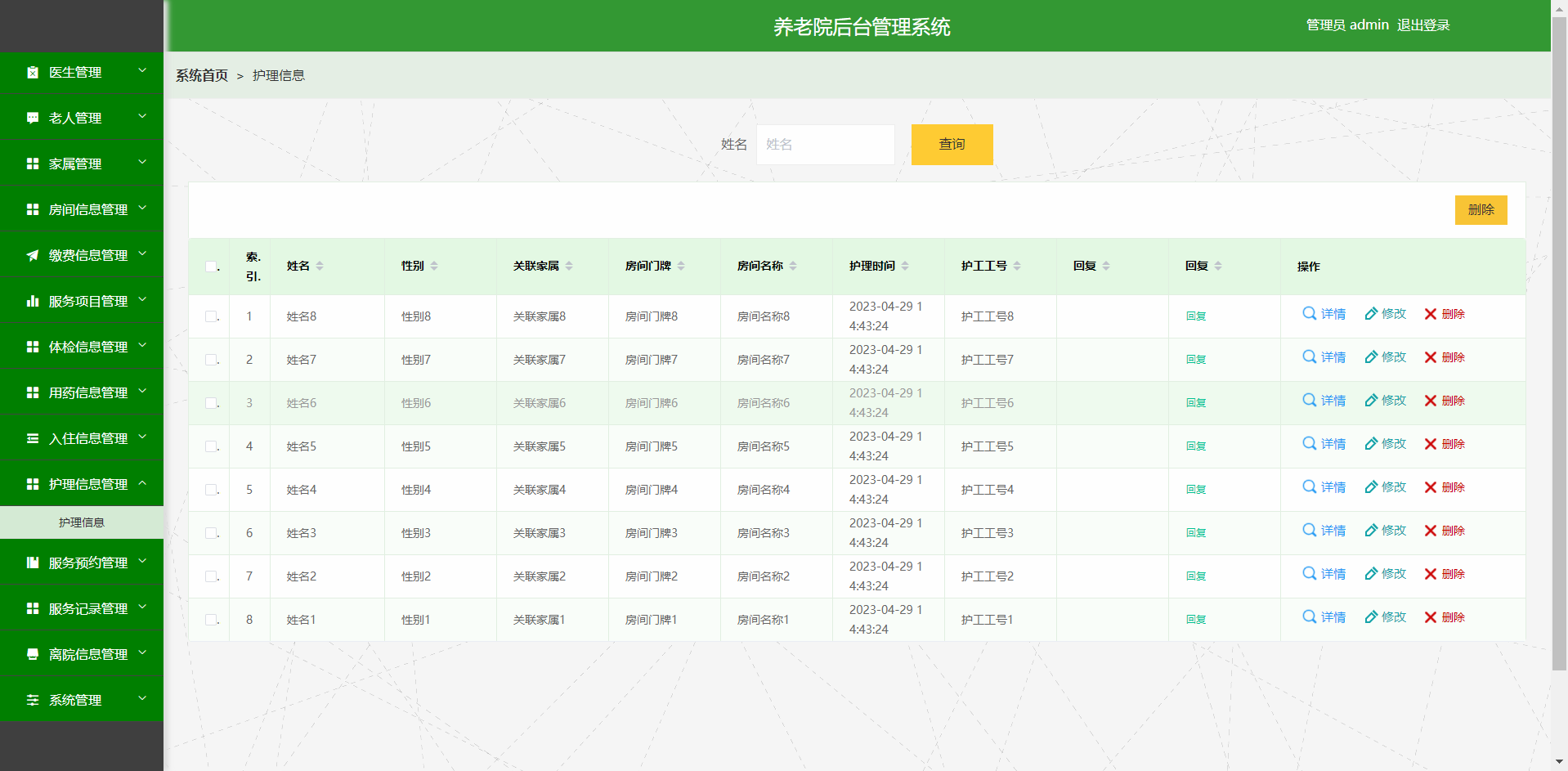Click the yellow 查询 button
1568x771 pixels.
click(x=952, y=145)
